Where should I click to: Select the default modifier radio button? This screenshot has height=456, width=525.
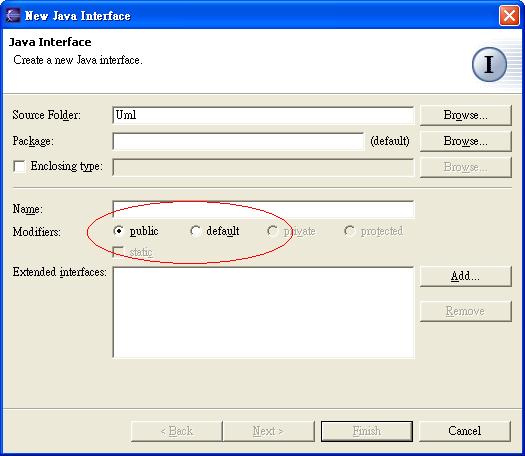coord(195,231)
